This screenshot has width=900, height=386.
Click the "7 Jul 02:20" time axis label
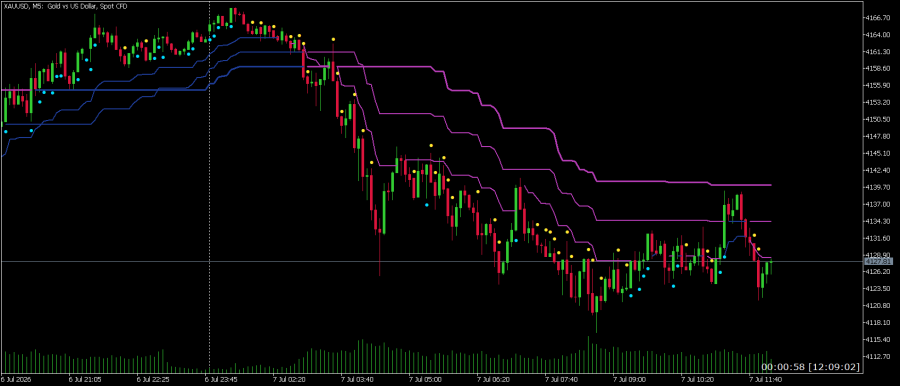pos(289,380)
